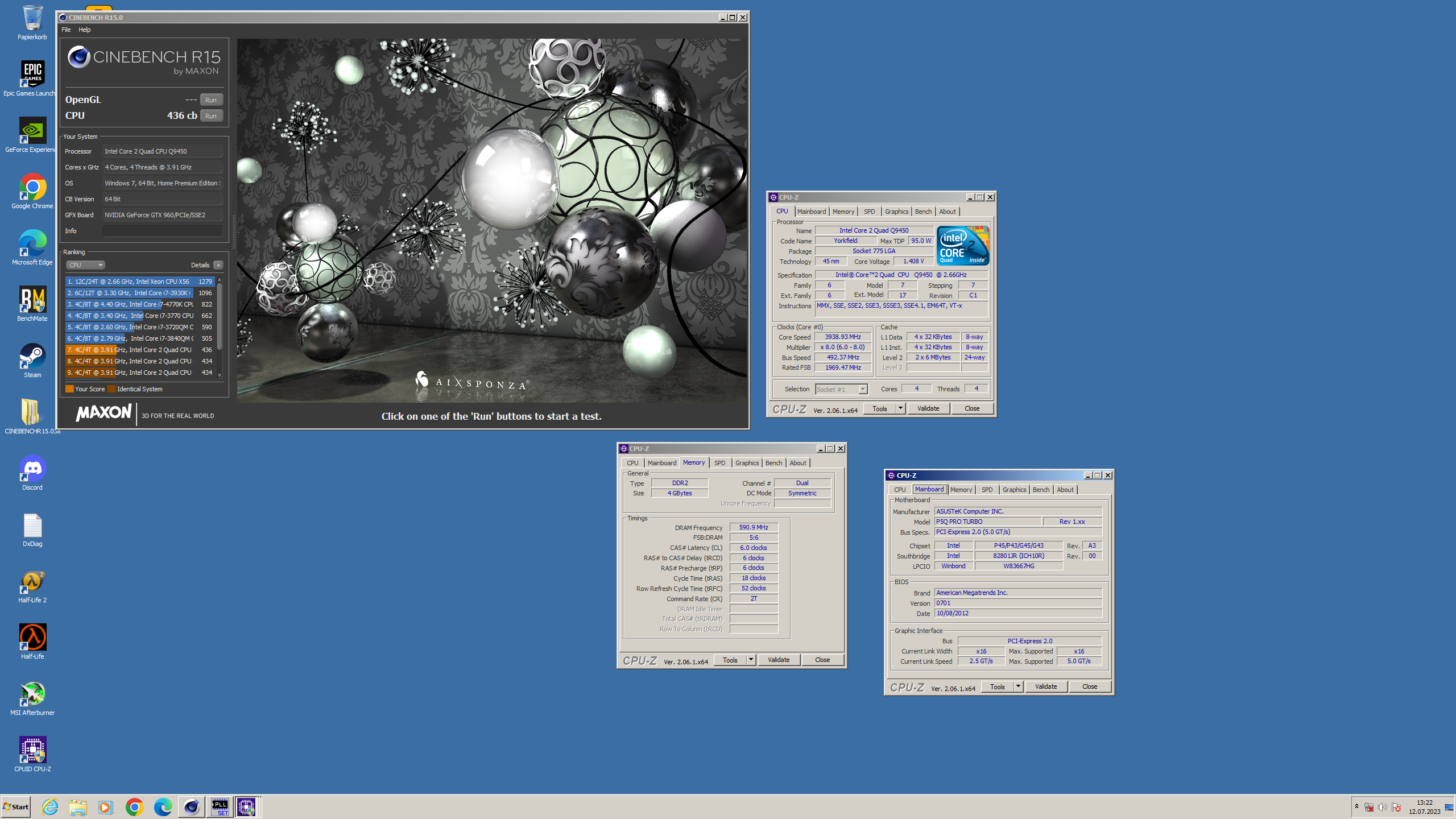Screen dimensions: 1456x819
Task: Open the Steam desktop icon
Action: [32, 360]
